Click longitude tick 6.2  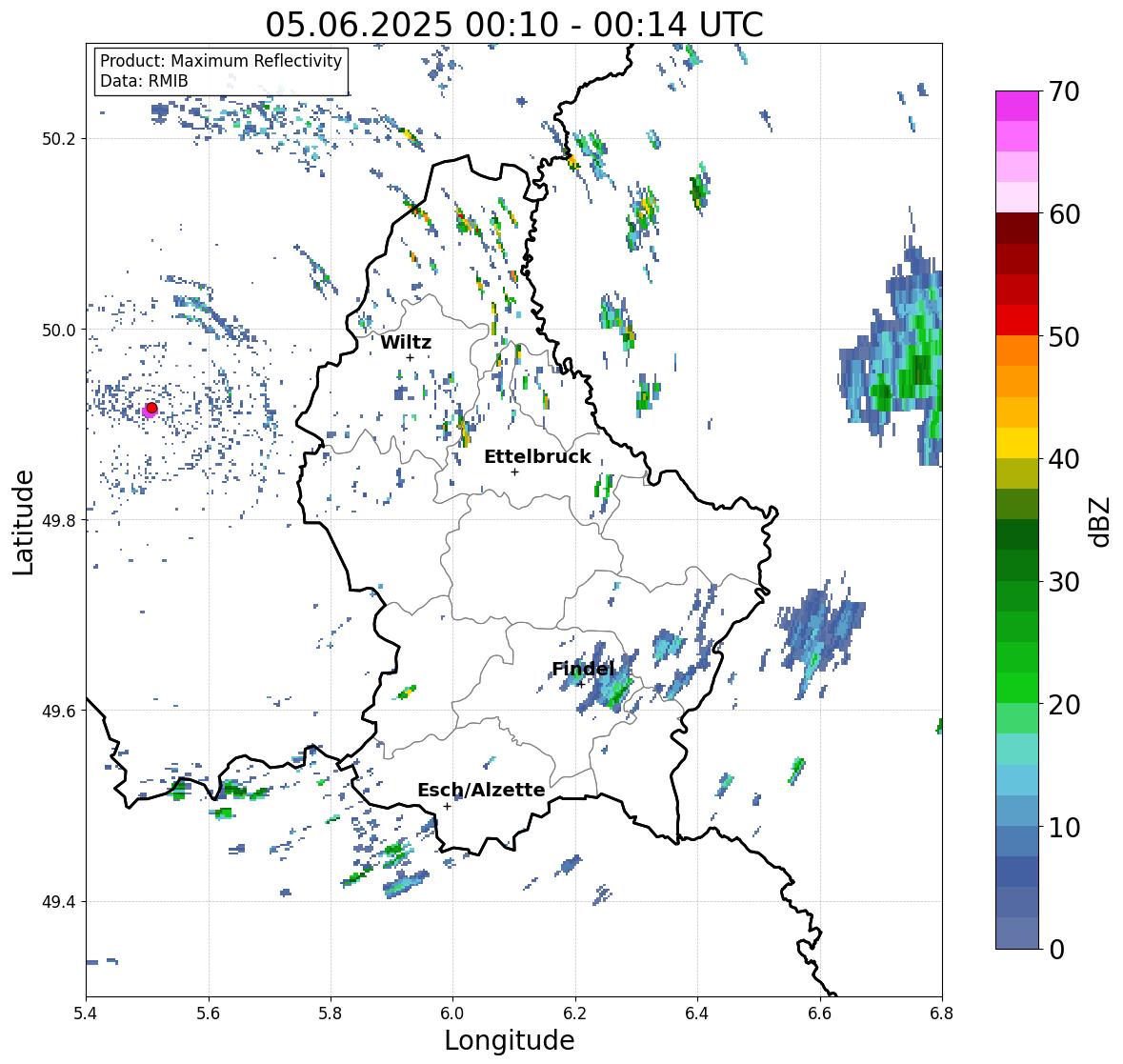[575, 1014]
